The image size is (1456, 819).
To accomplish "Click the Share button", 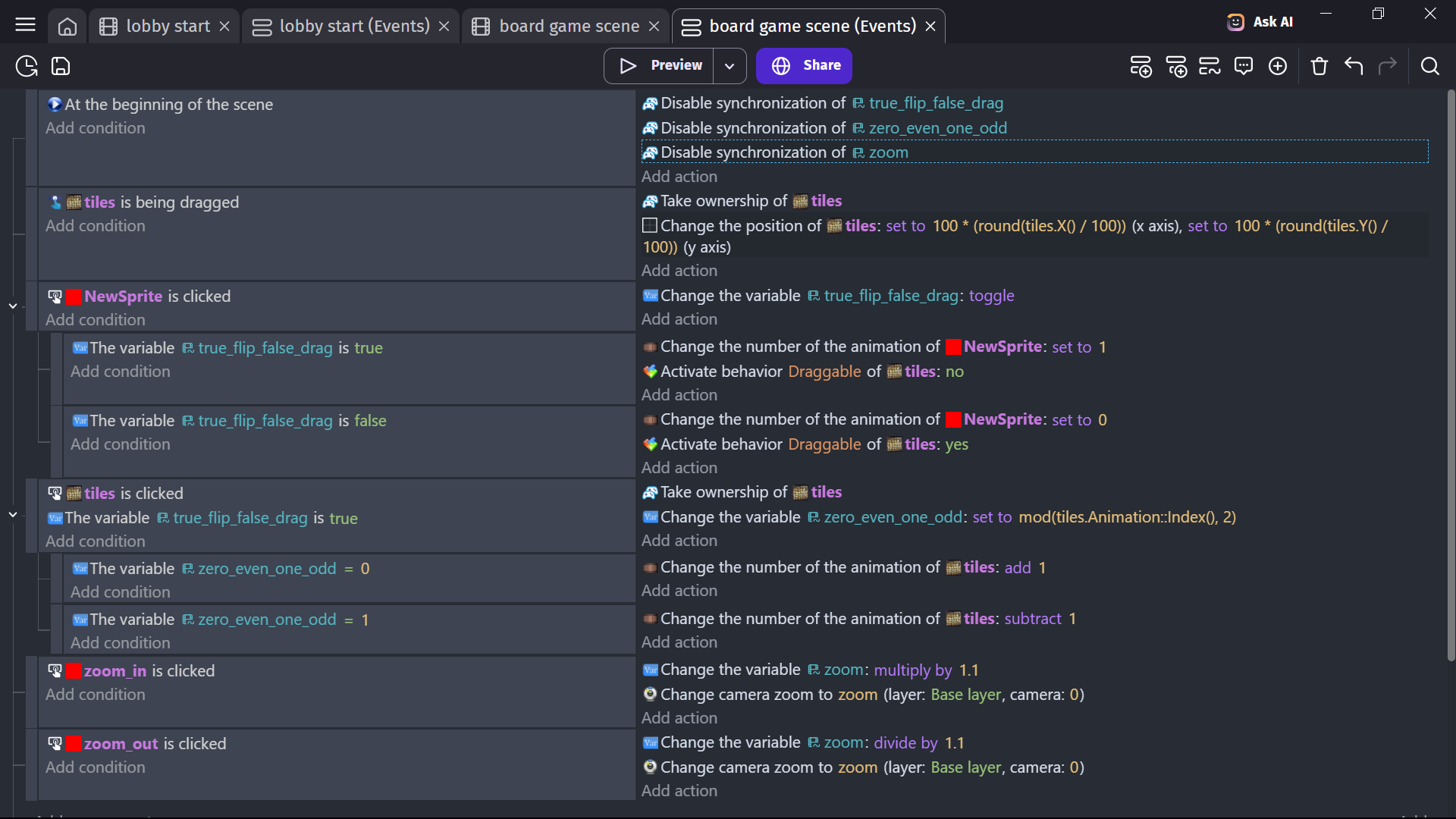I will coord(804,66).
